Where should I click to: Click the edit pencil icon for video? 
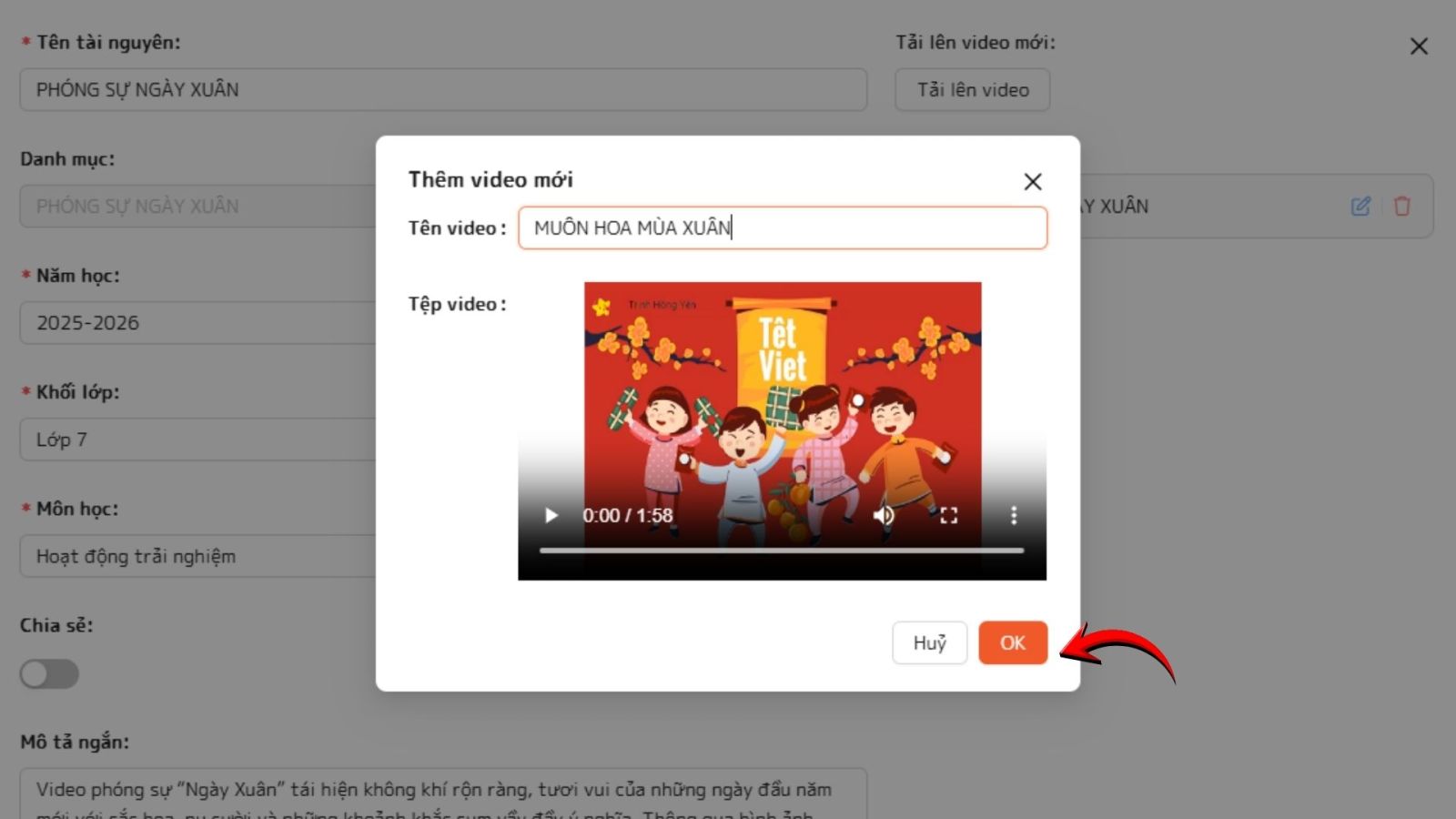pyautogui.click(x=1360, y=207)
